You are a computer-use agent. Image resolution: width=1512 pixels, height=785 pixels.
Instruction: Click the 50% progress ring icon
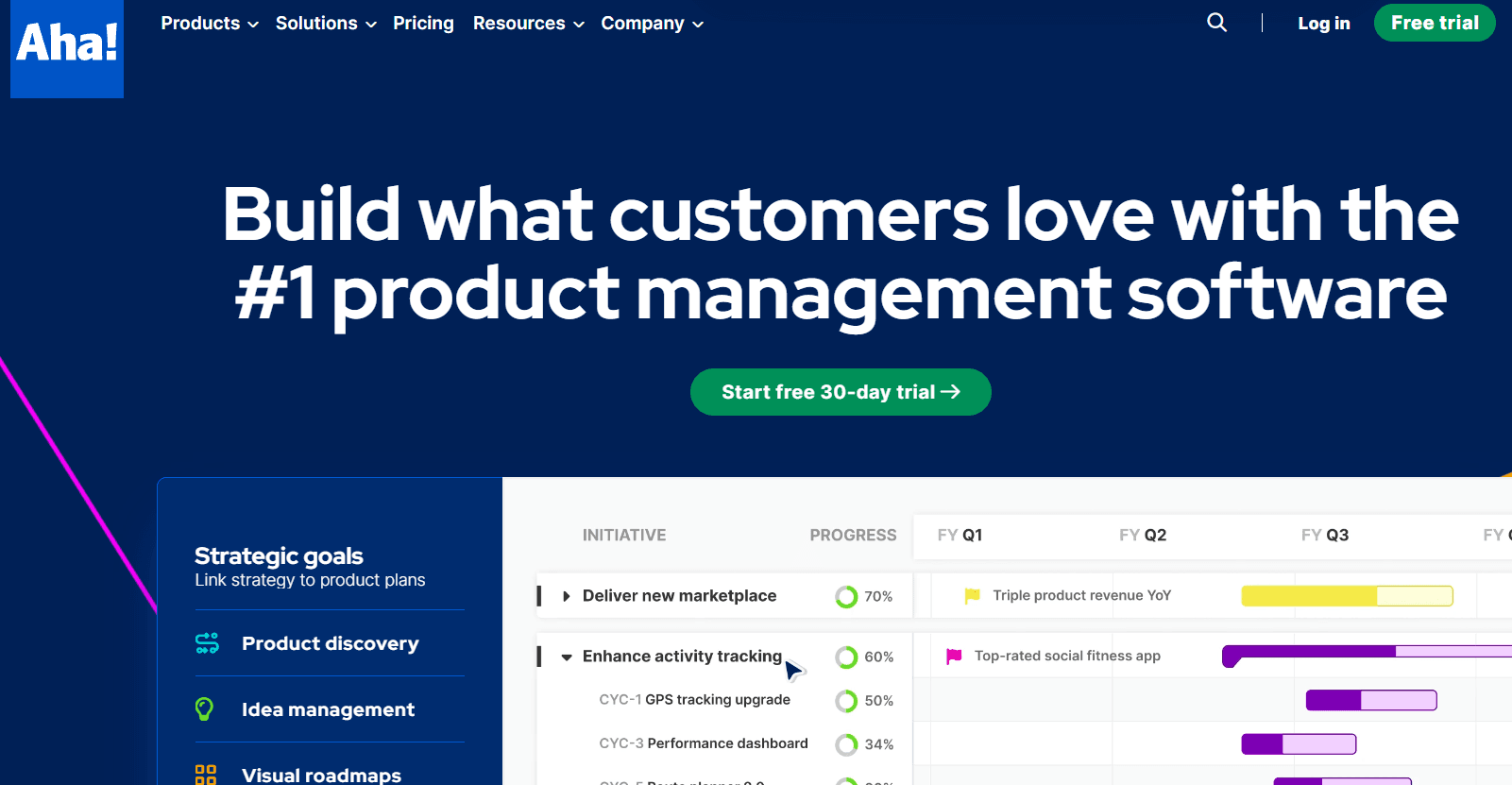pyautogui.click(x=846, y=701)
